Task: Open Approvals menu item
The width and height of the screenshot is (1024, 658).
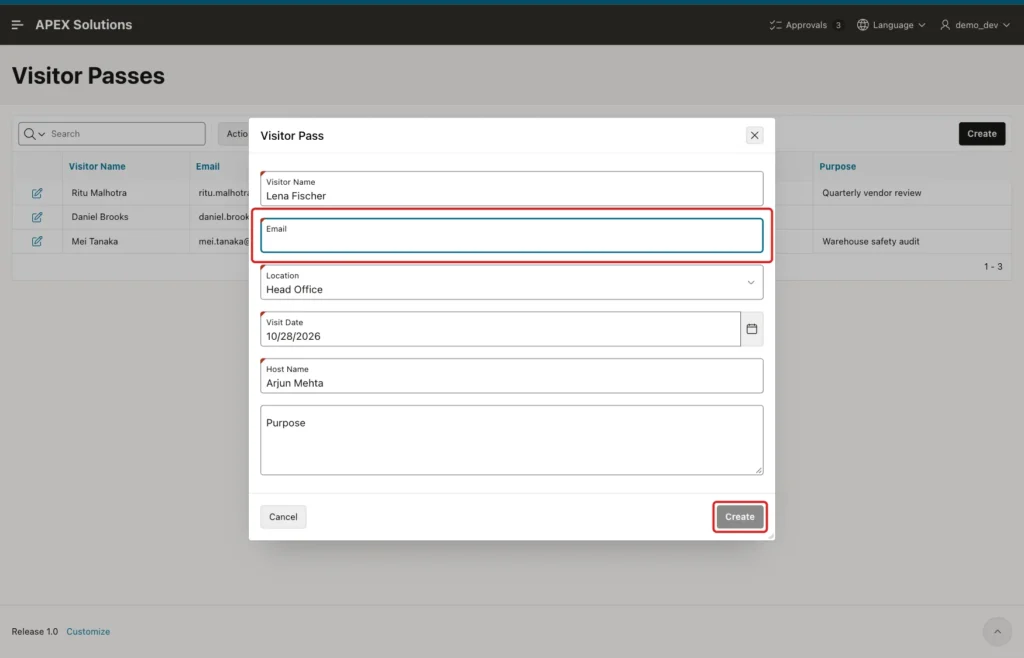Action: 805,25
